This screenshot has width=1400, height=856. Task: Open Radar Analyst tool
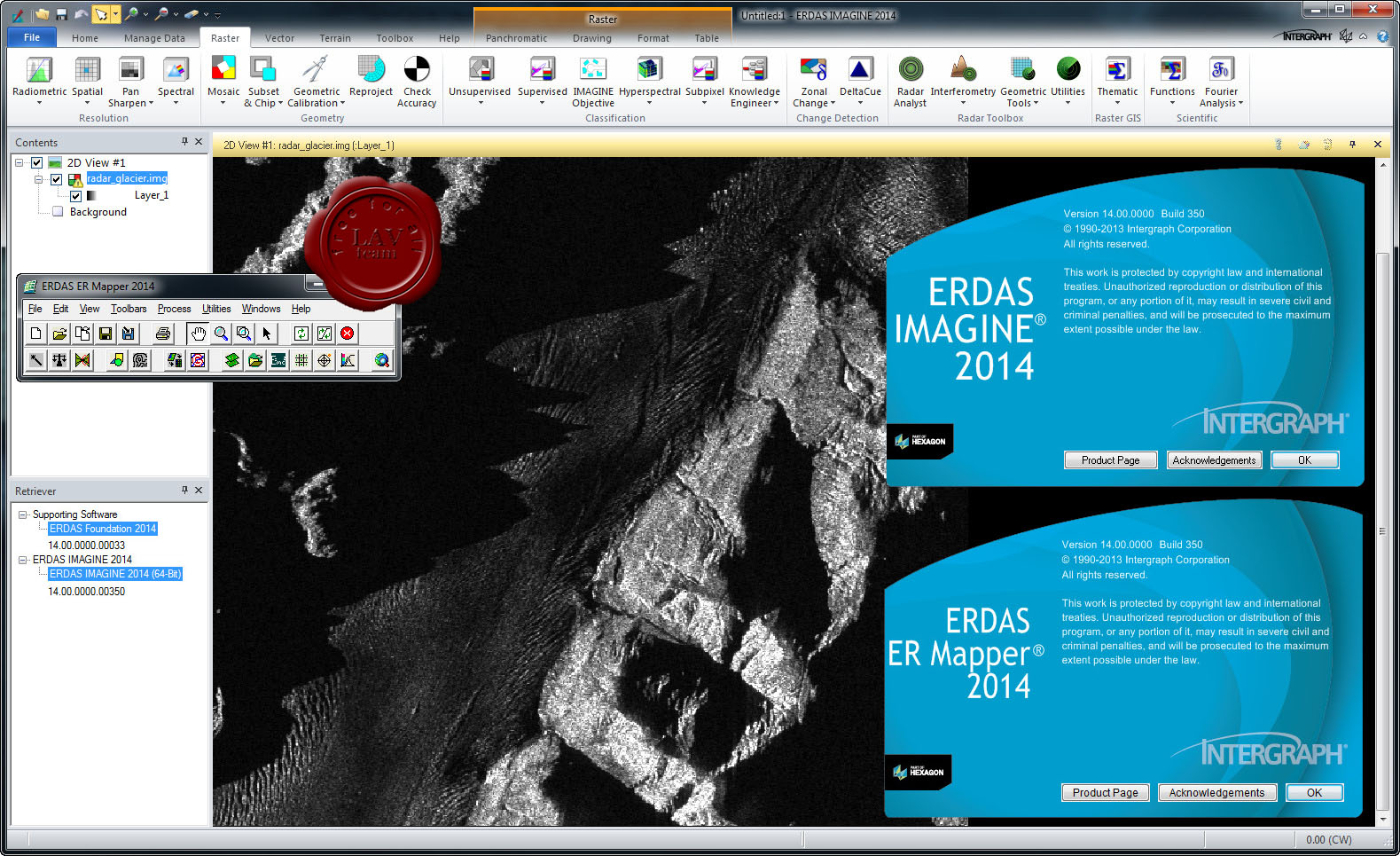click(x=911, y=80)
